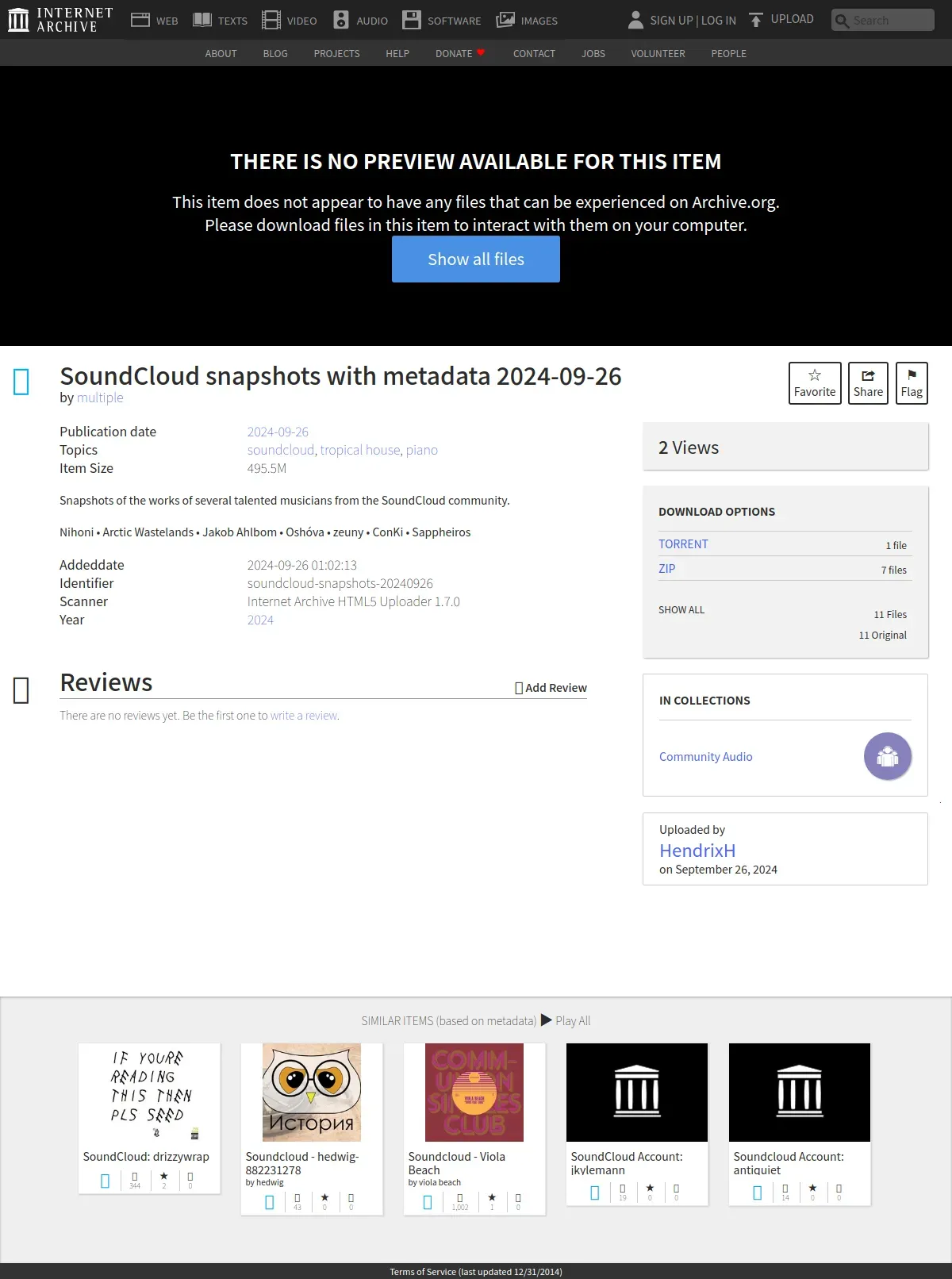The width and height of the screenshot is (952, 1279).
Task: Open the Software section icon
Action: (412, 20)
